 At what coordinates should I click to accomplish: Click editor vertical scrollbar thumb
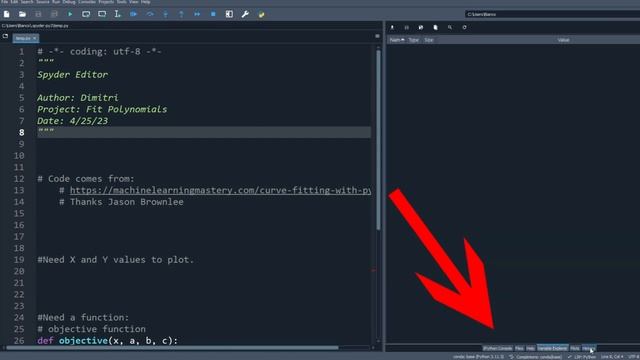[378, 139]
